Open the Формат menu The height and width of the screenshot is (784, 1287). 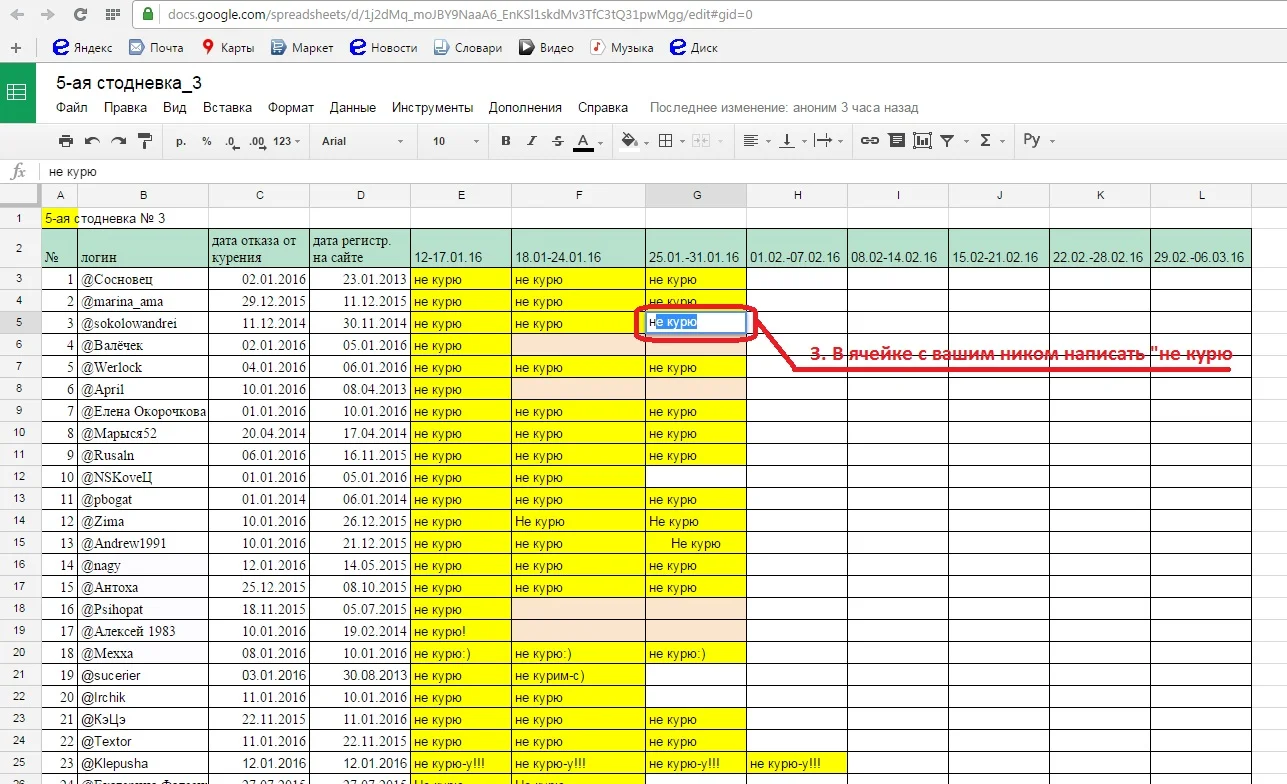coord(290,107)
